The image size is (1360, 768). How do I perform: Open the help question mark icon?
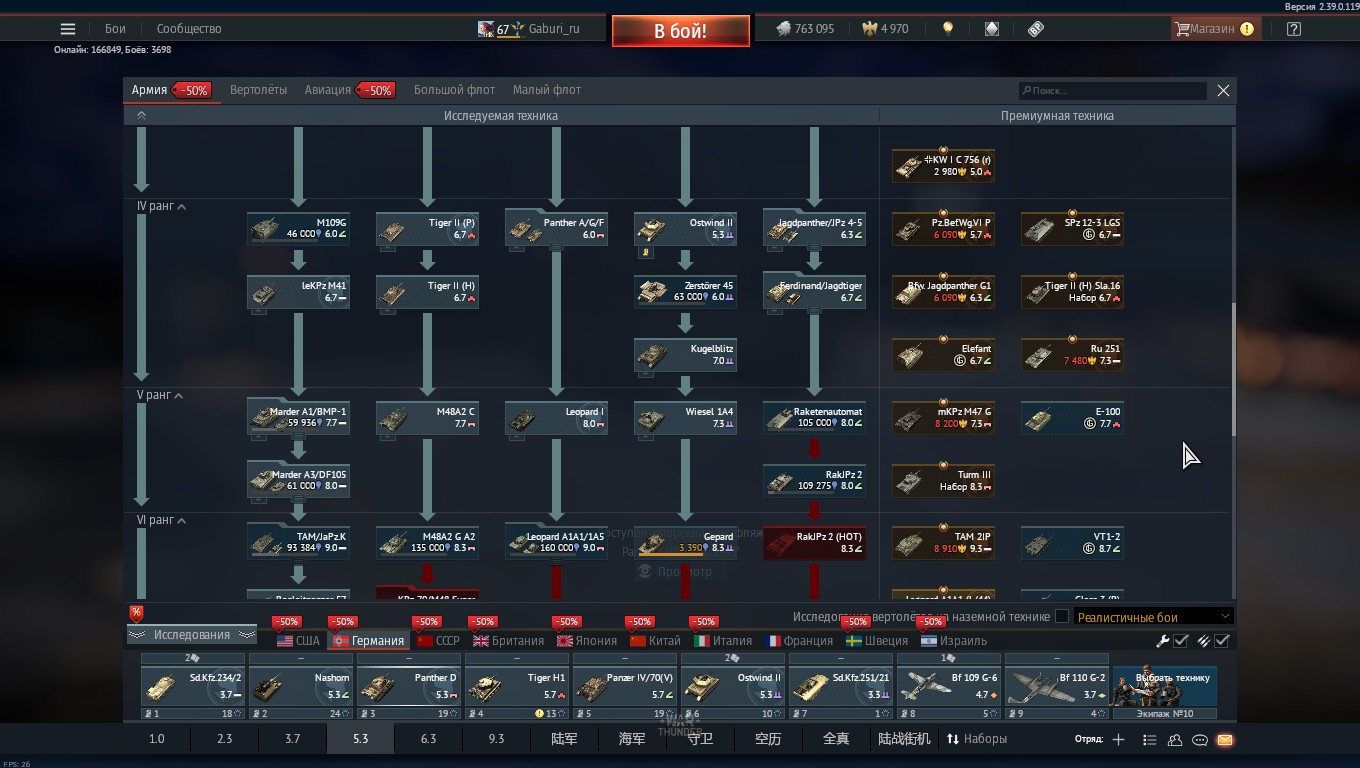[1294, 29]
